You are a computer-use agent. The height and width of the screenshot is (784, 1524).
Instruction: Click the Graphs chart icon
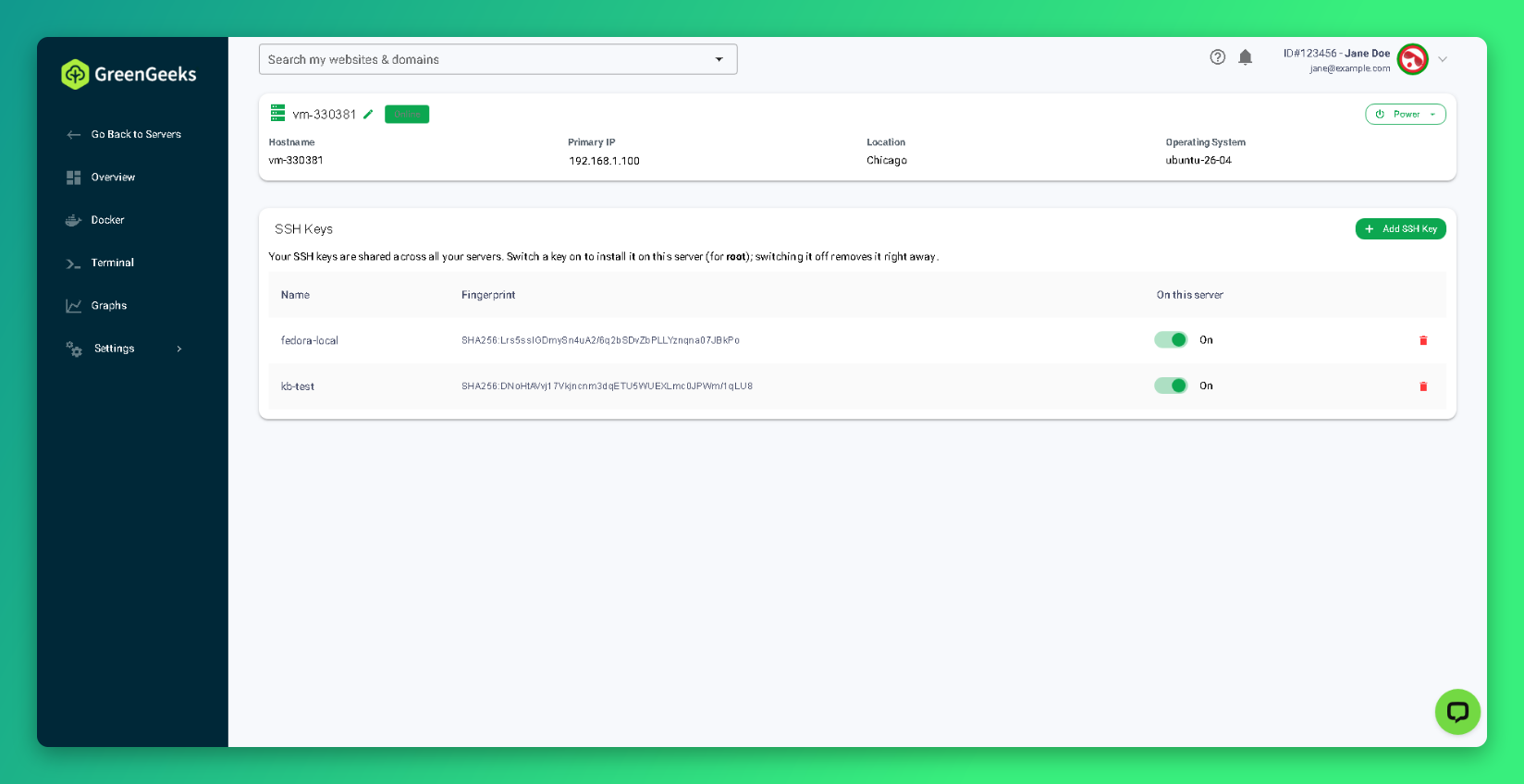74,306
